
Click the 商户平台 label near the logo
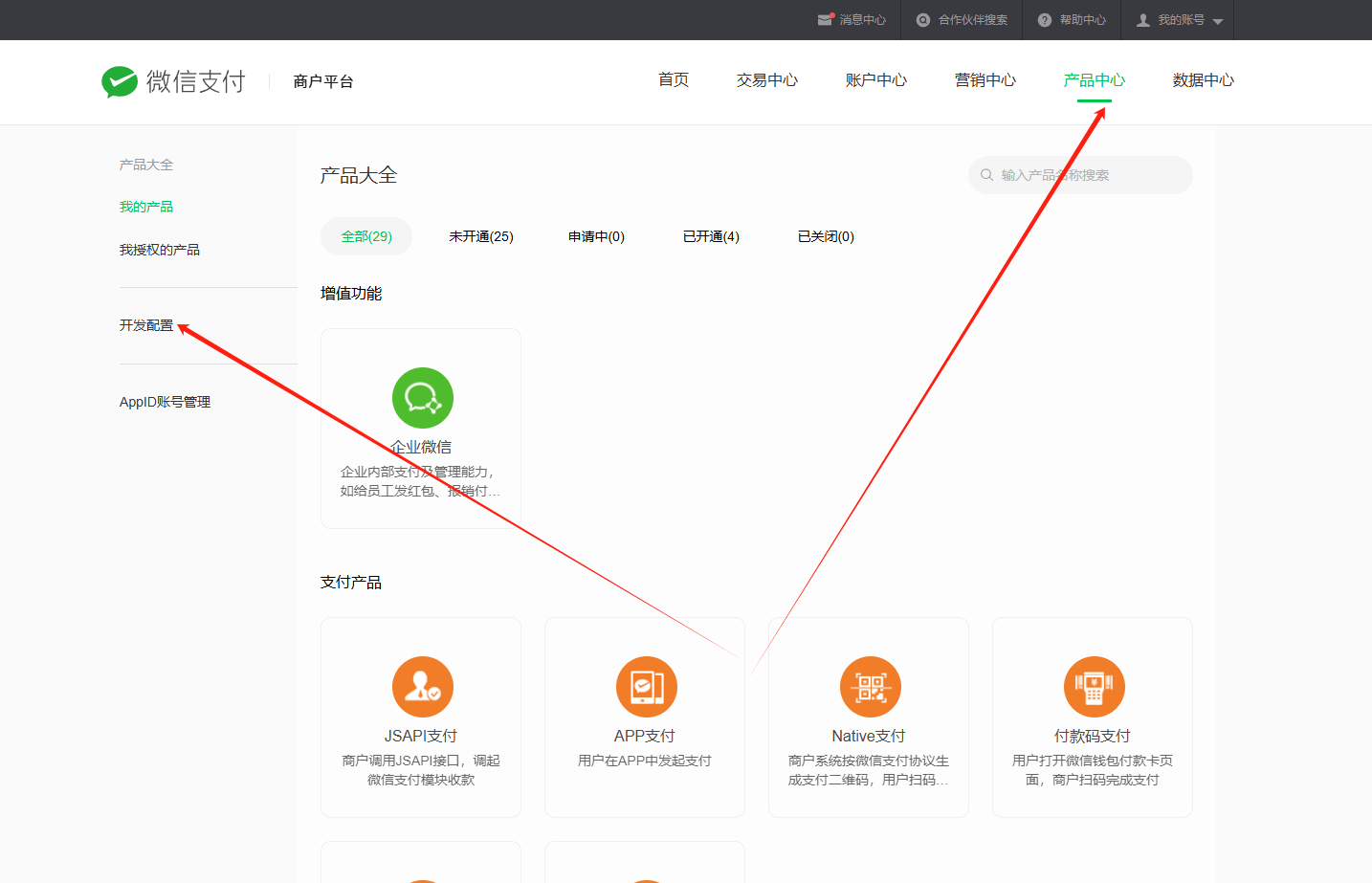[x=323, y=81]
